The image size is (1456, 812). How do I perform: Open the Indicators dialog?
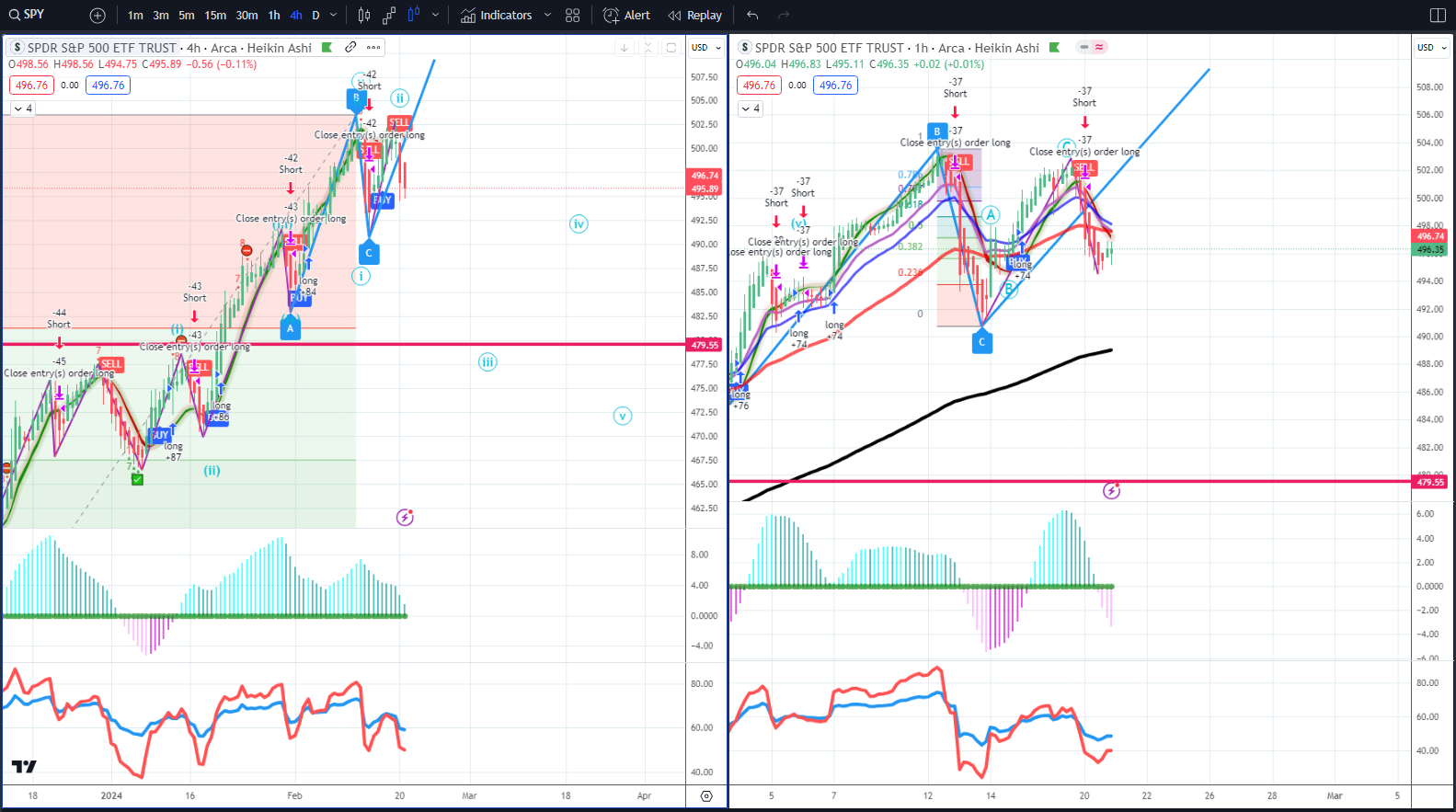click(x=497, y=16)
